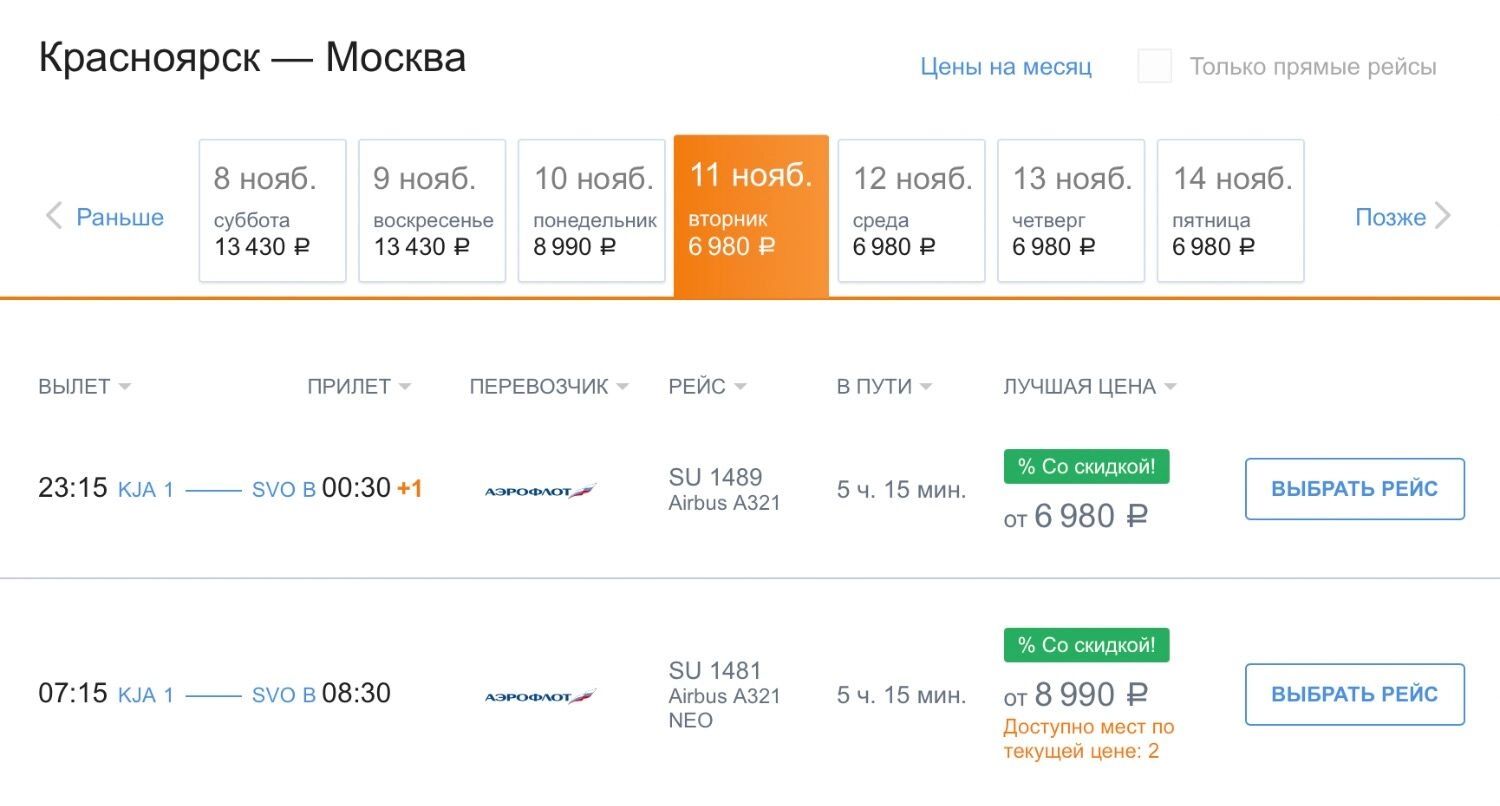
Task: Pick the 14 нояб. пятница date tab
Action: [x=1231, y=211]
